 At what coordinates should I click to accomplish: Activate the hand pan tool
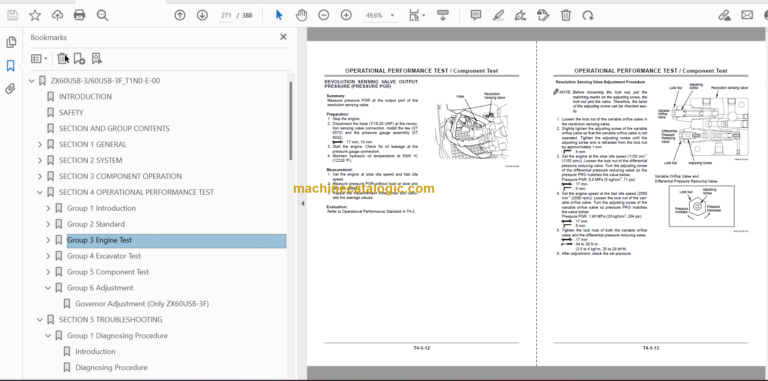[301, 15]
